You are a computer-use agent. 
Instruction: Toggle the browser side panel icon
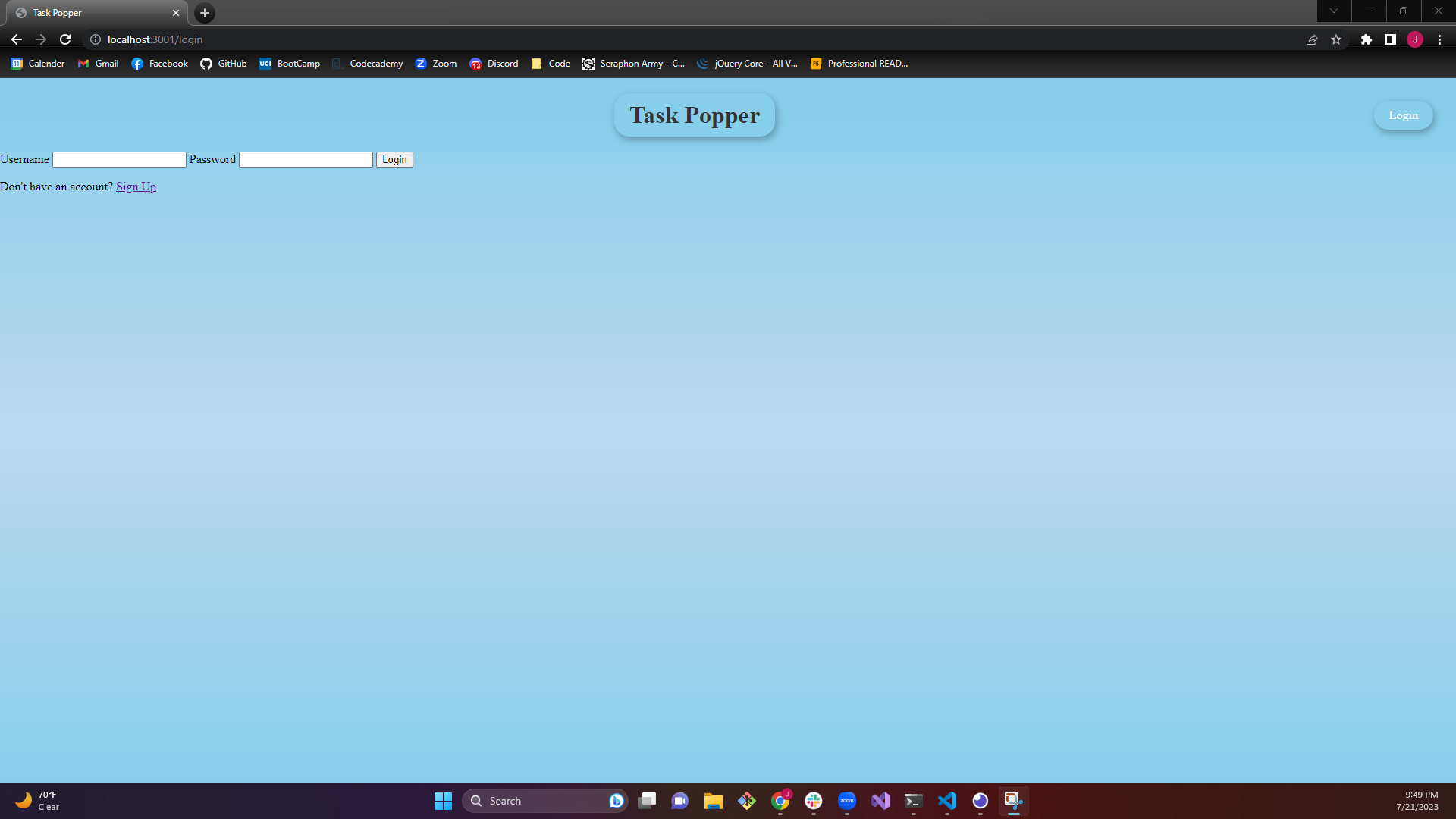coord(1391,39)
